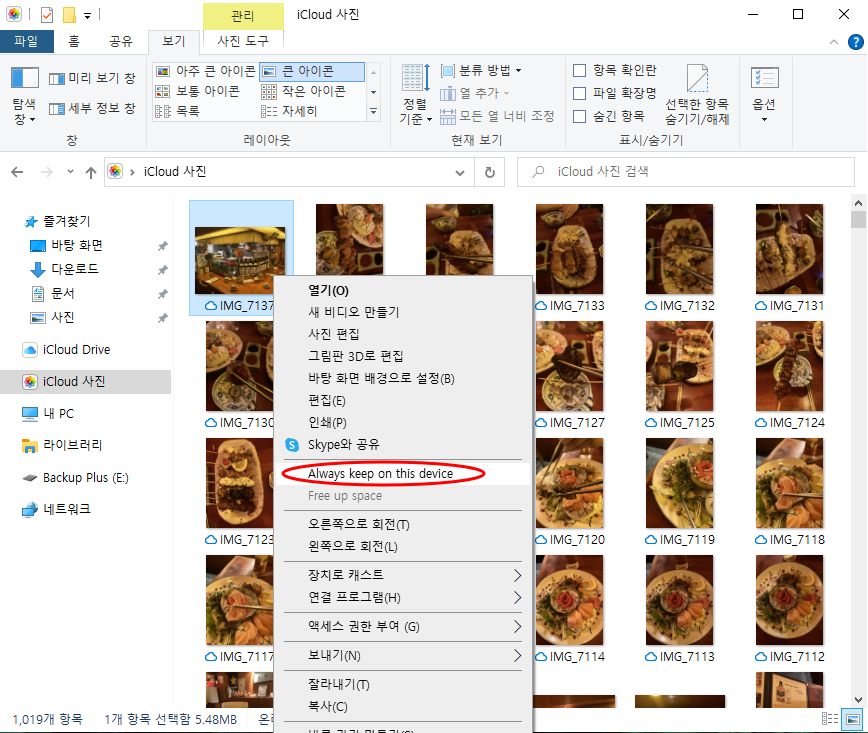Select 오른쪽으로 회전(T) menu entry
This screenshot has height=733, width=868.
tap(403, 524)
